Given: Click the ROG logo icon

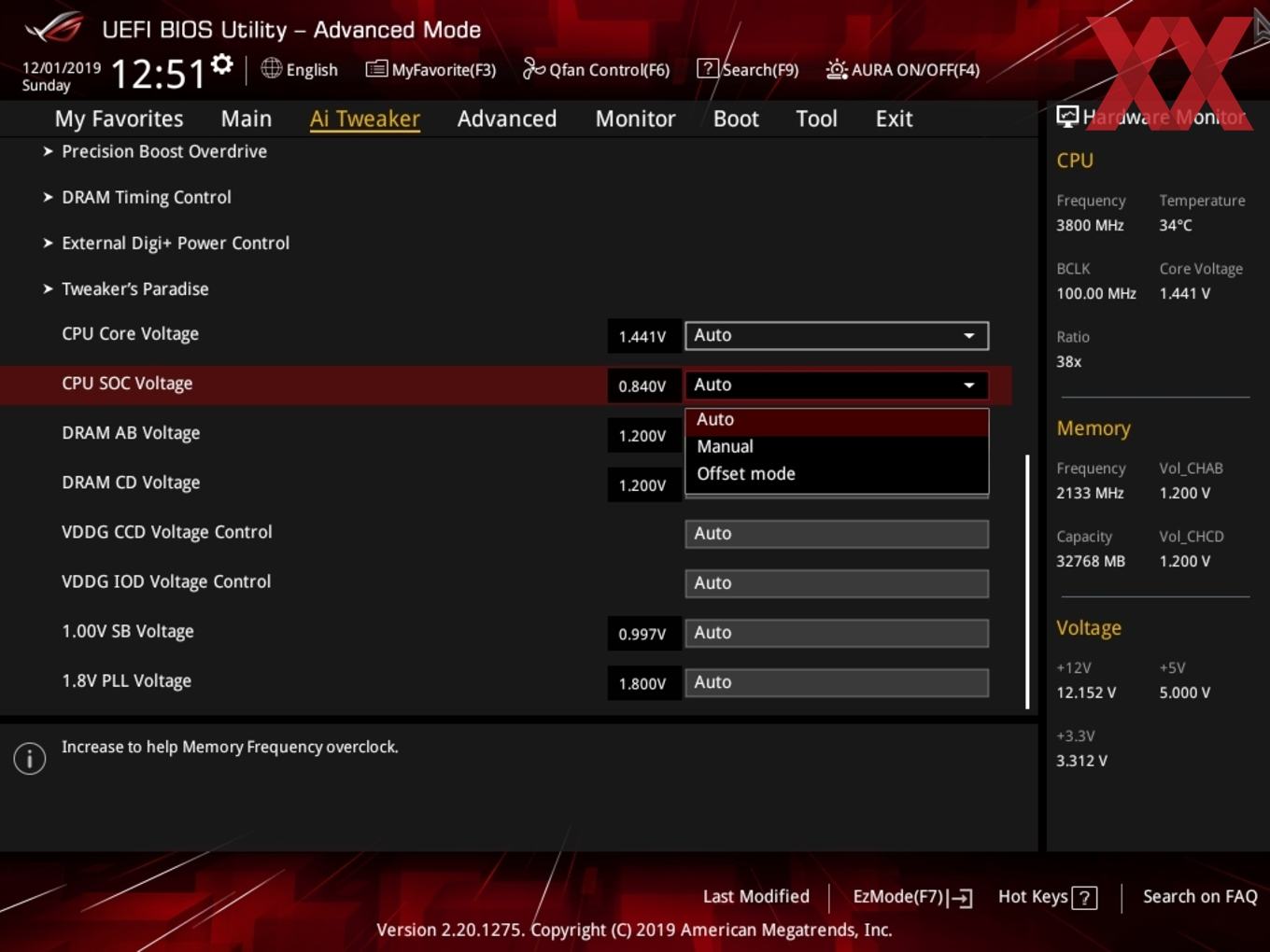Looking at the screenshot, I should pyautogui.click(x=54, y=28).
